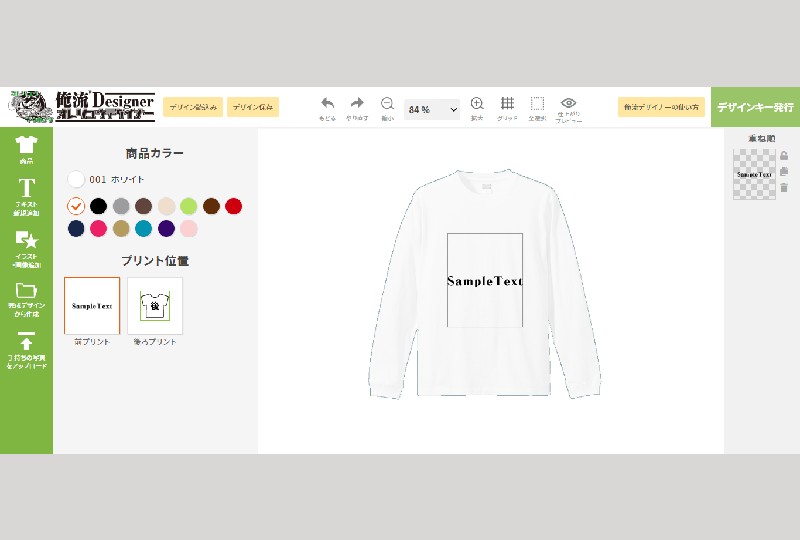
Task: Open the folder icon for design templates
Action: point(26,295)
